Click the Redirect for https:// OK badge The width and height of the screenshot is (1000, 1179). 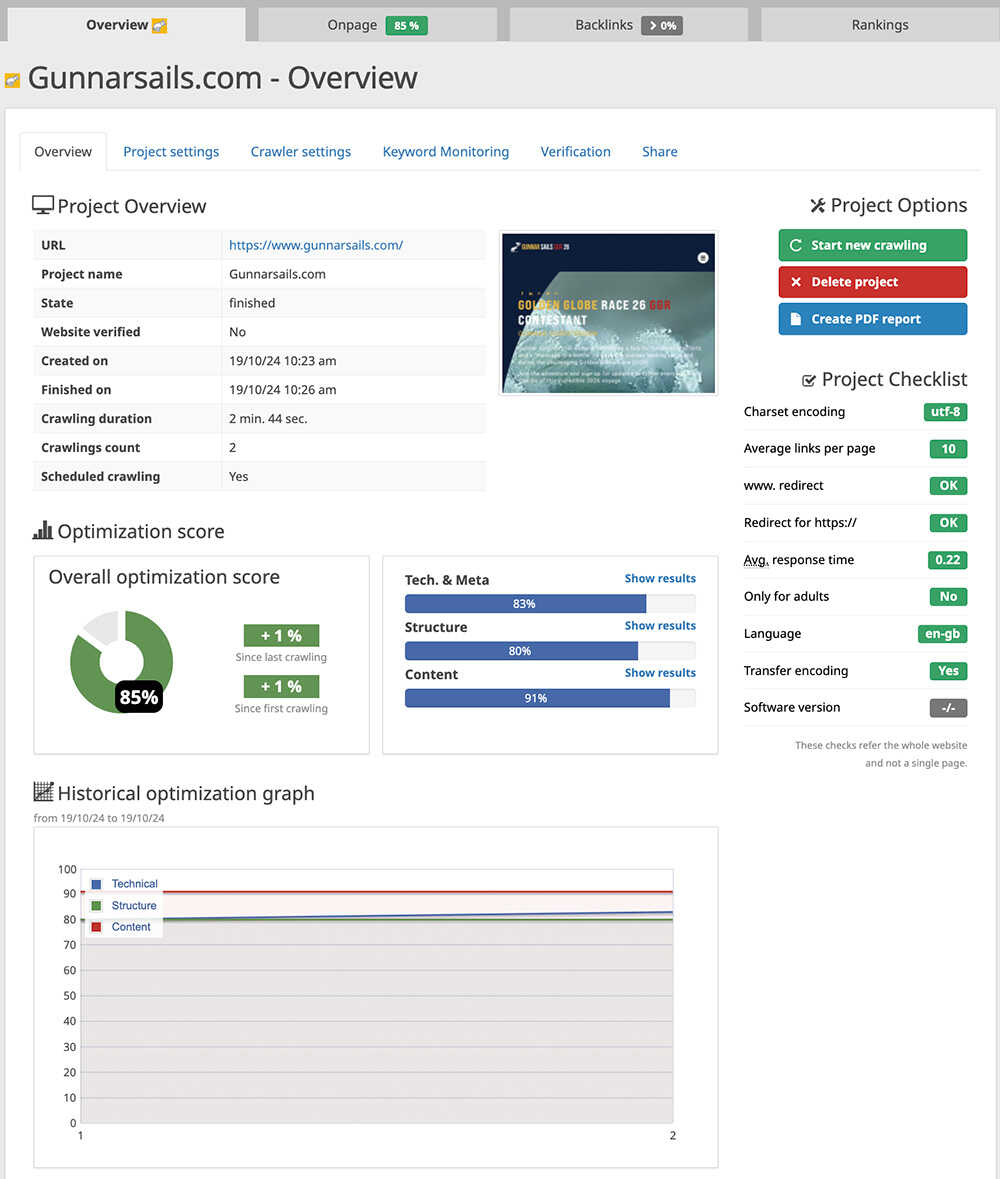pyautogui.click(x=948, y=523)
